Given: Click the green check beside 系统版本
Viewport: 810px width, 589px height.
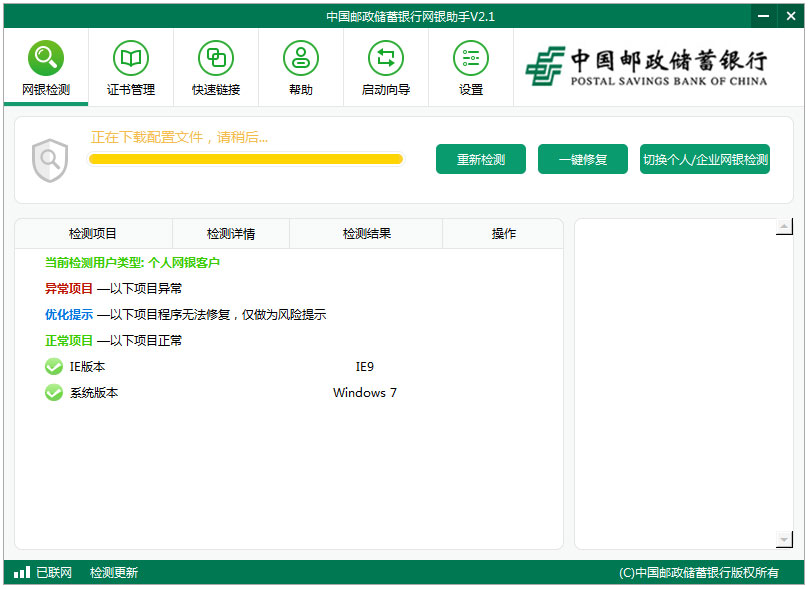Looking at the screenshot, I should [x=54, y=393].
